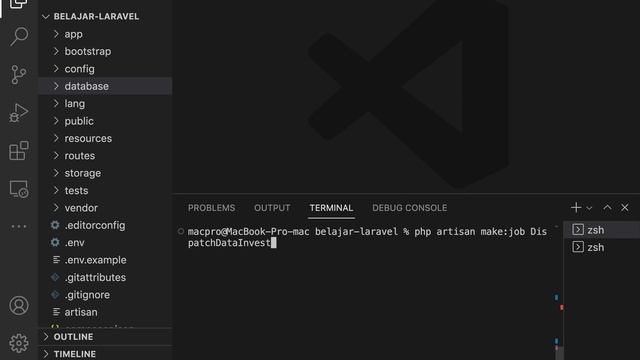640x360 pixels.
Task: Switch to the PROBLEMS tab
Action: click(x=211, y=208)
